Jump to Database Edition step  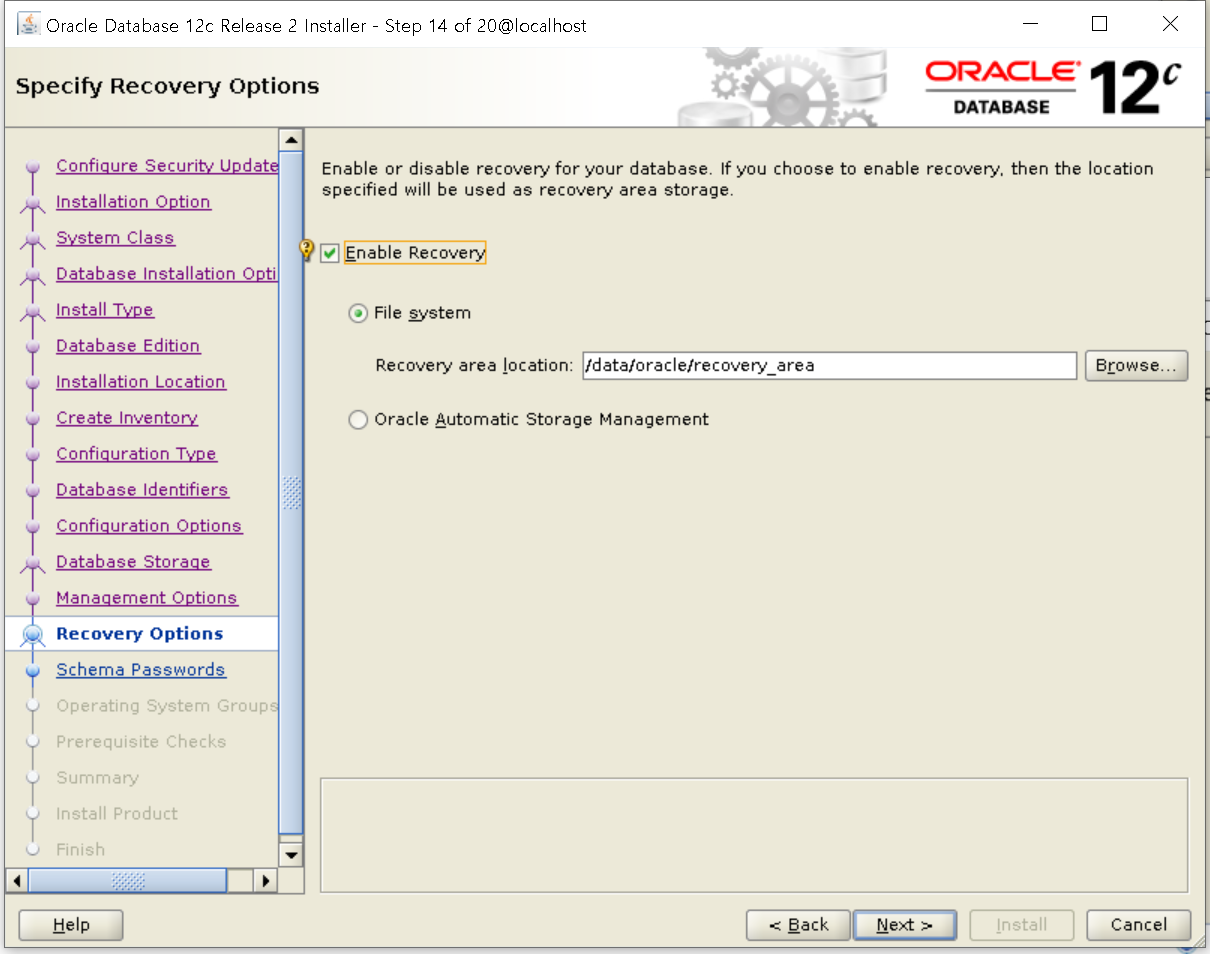[128, 346]
